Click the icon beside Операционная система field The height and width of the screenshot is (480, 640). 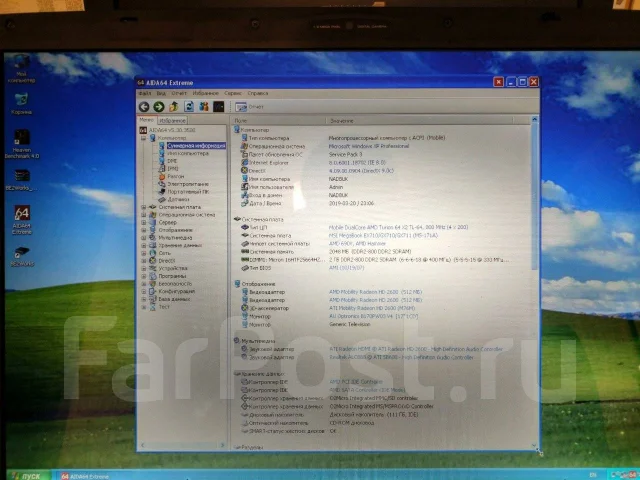244,146
